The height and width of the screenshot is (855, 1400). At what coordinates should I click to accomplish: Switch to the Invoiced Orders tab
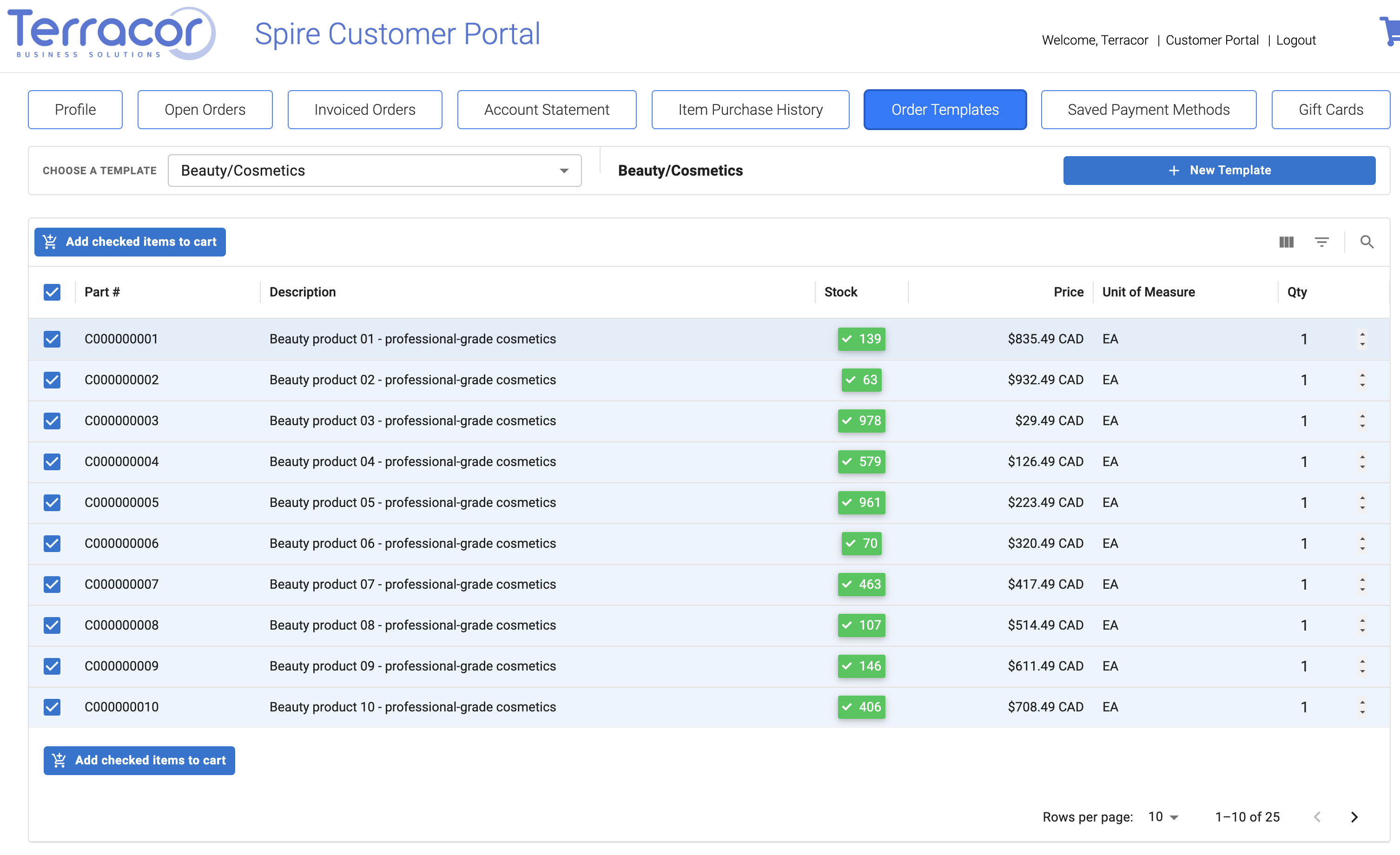(x=365, y=110)
